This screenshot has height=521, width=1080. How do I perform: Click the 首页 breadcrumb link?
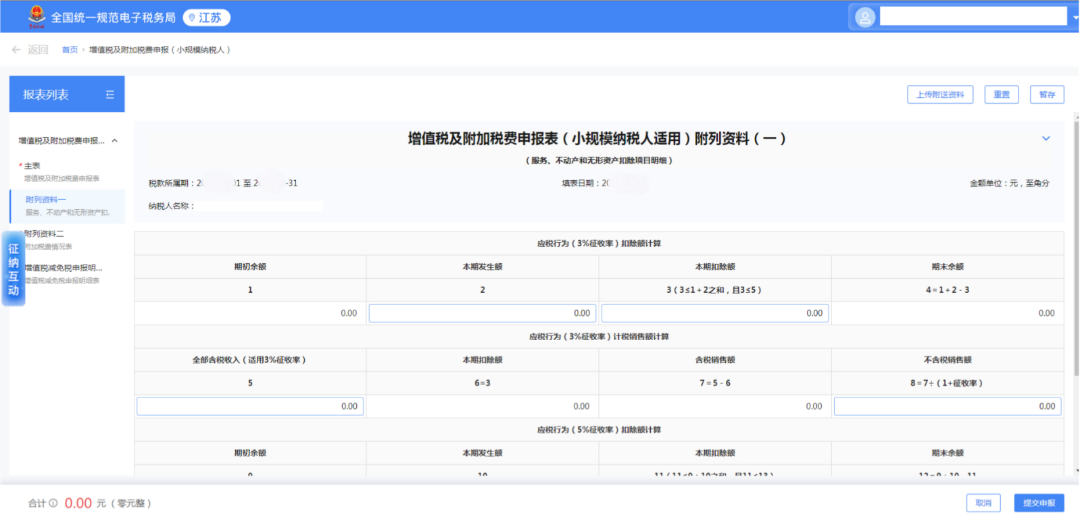[x=69, y=49]
